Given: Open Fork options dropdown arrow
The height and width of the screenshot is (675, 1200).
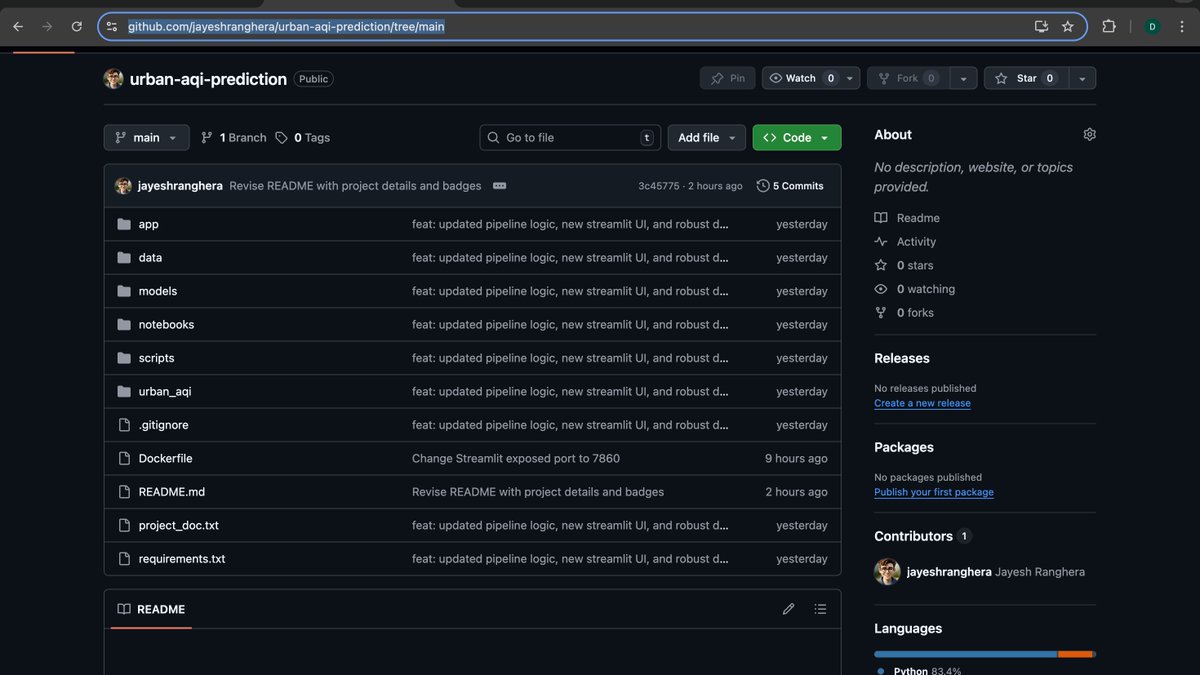Looking at the screenshot, I should [963, 78].
